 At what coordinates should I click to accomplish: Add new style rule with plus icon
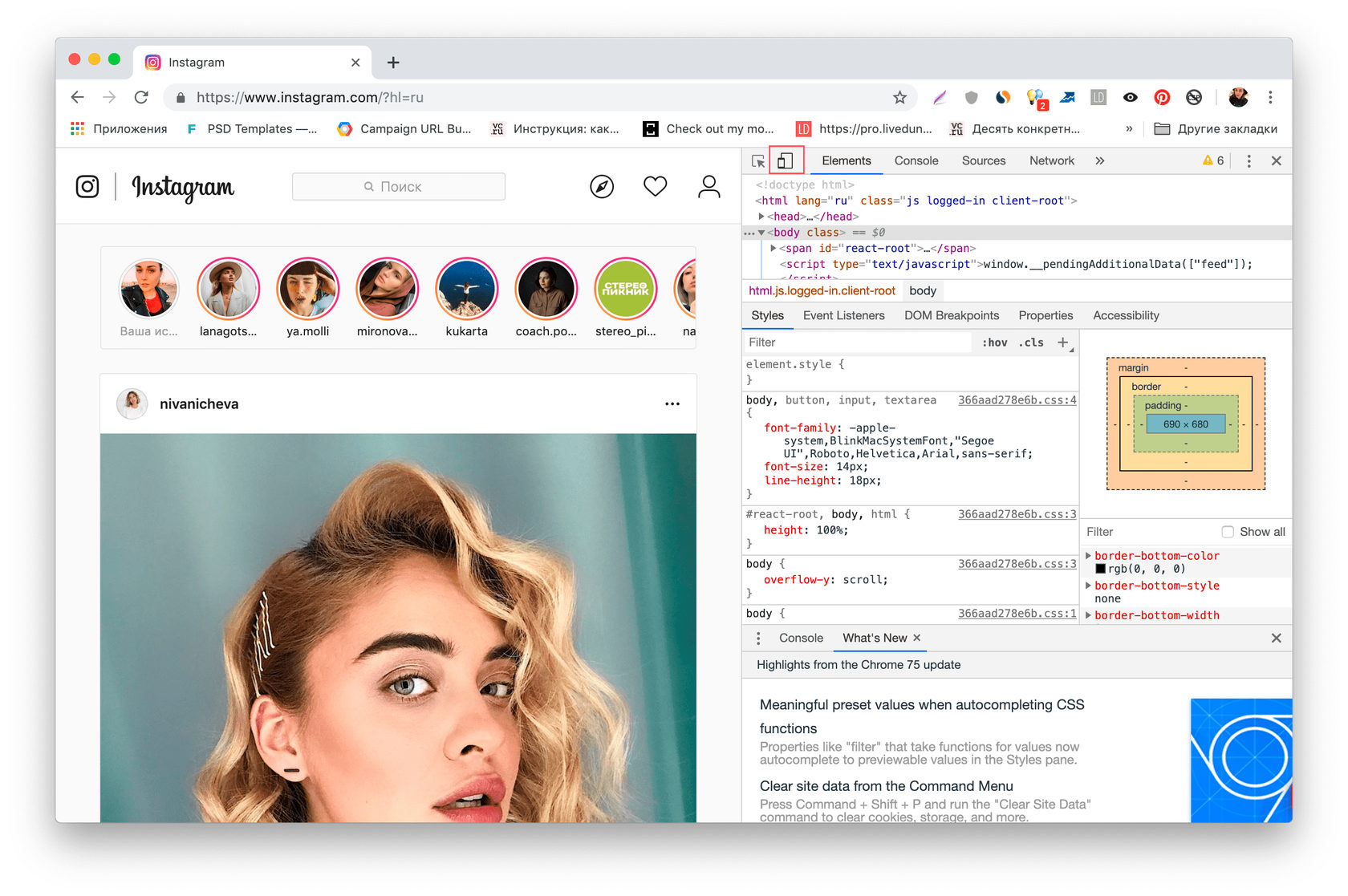point(1062,343)
